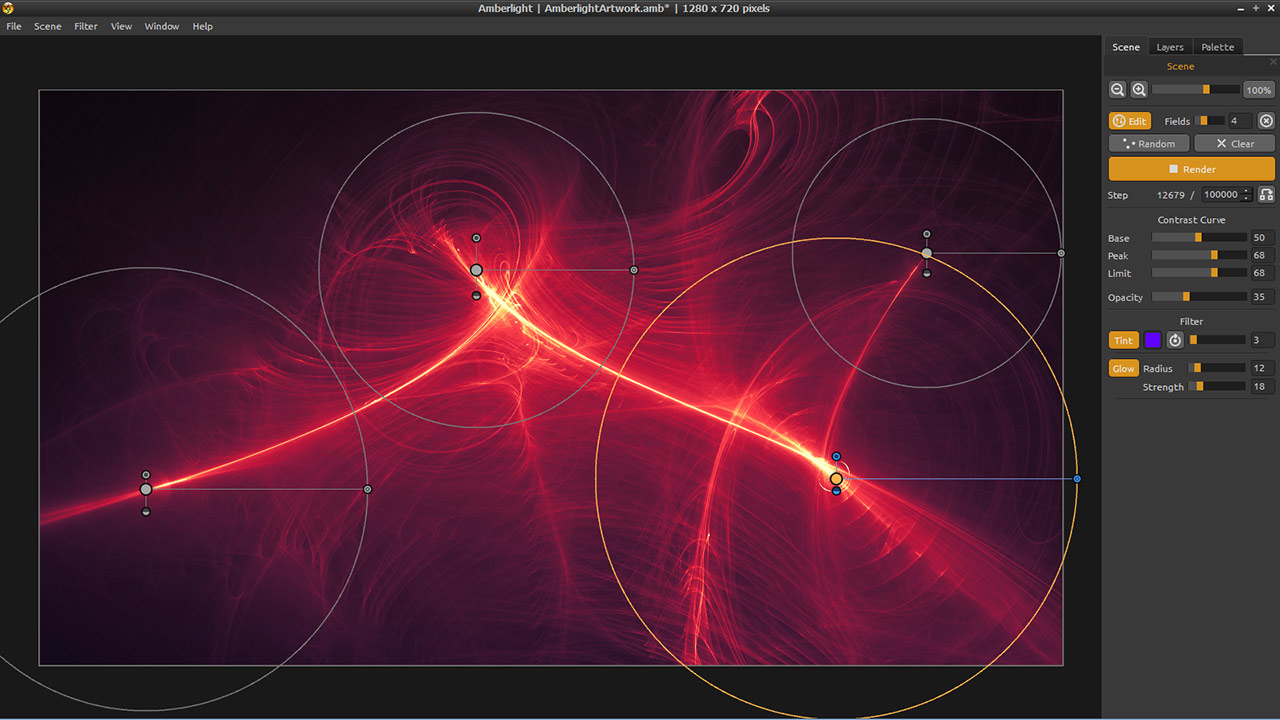Switch to the Layers tab
The height and width of the screenshot is (720, 1280).
(x=1170, y=47)
